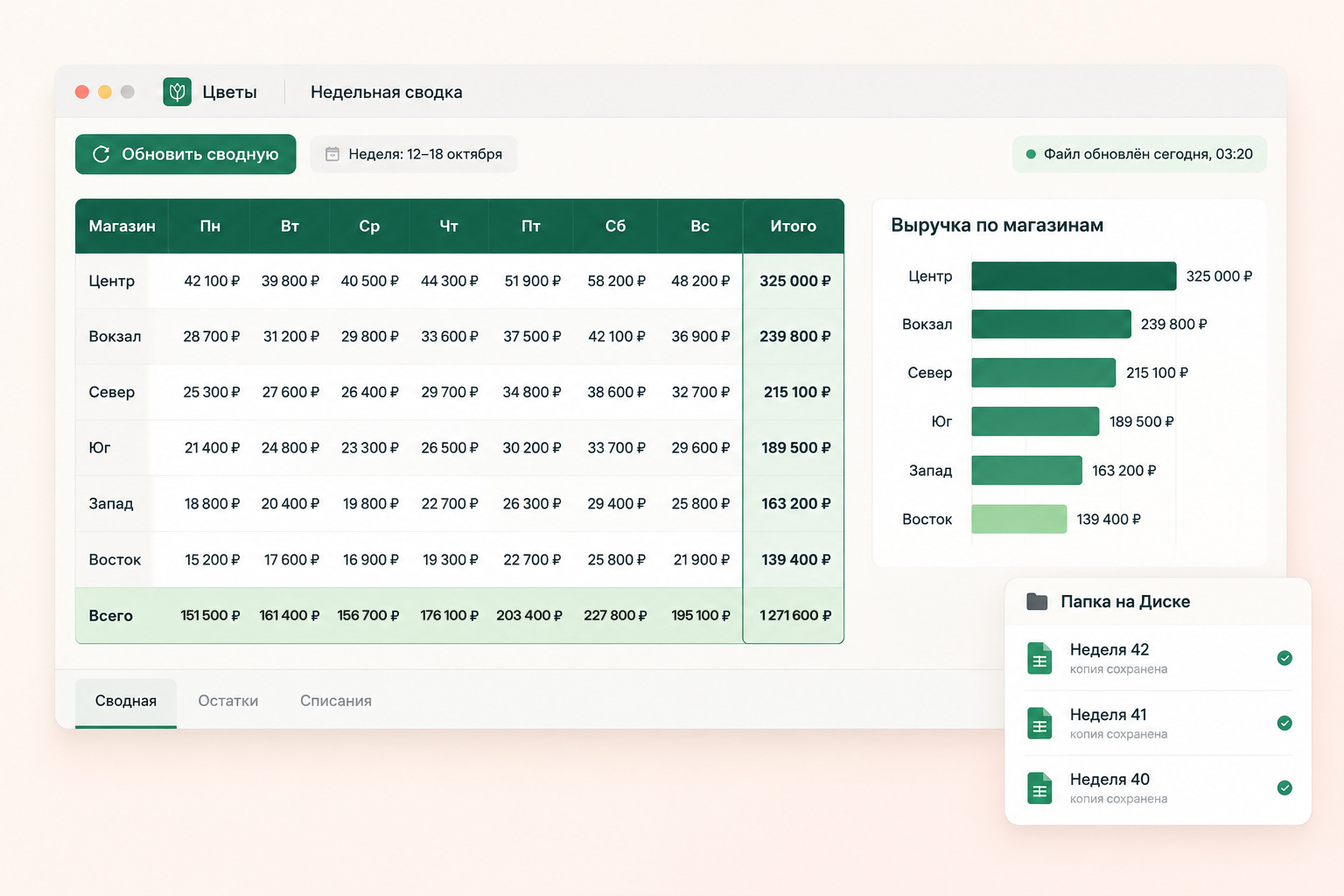Image resolution: width=1344 pixels, height=896 pixels.
Task: Click the folder icon in Папка на Диске
Action: coord(1037,601)
